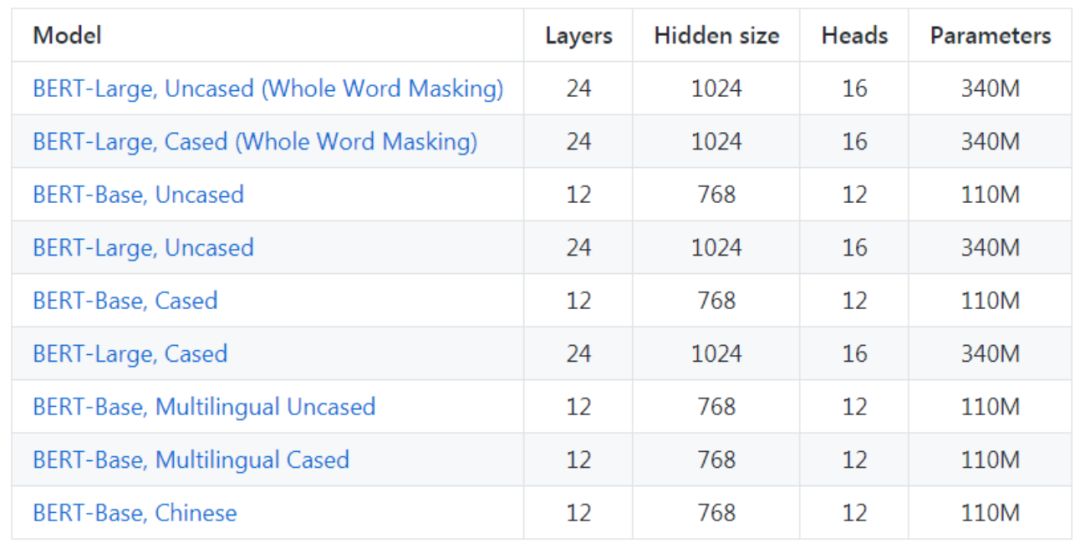
Task: Select Layers 12 in BERT-Base, Cased row
Action: pos(579,301)
